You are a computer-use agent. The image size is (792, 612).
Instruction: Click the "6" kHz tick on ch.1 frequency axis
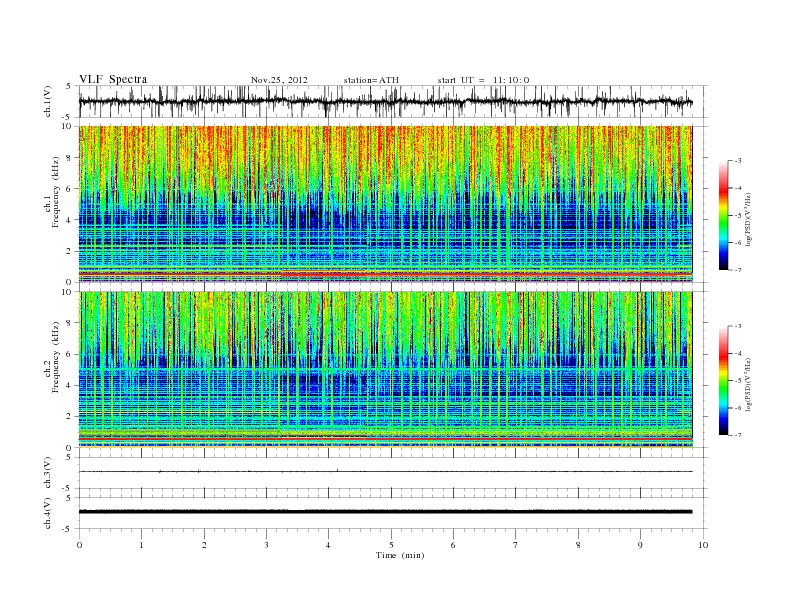click(69, 189)
